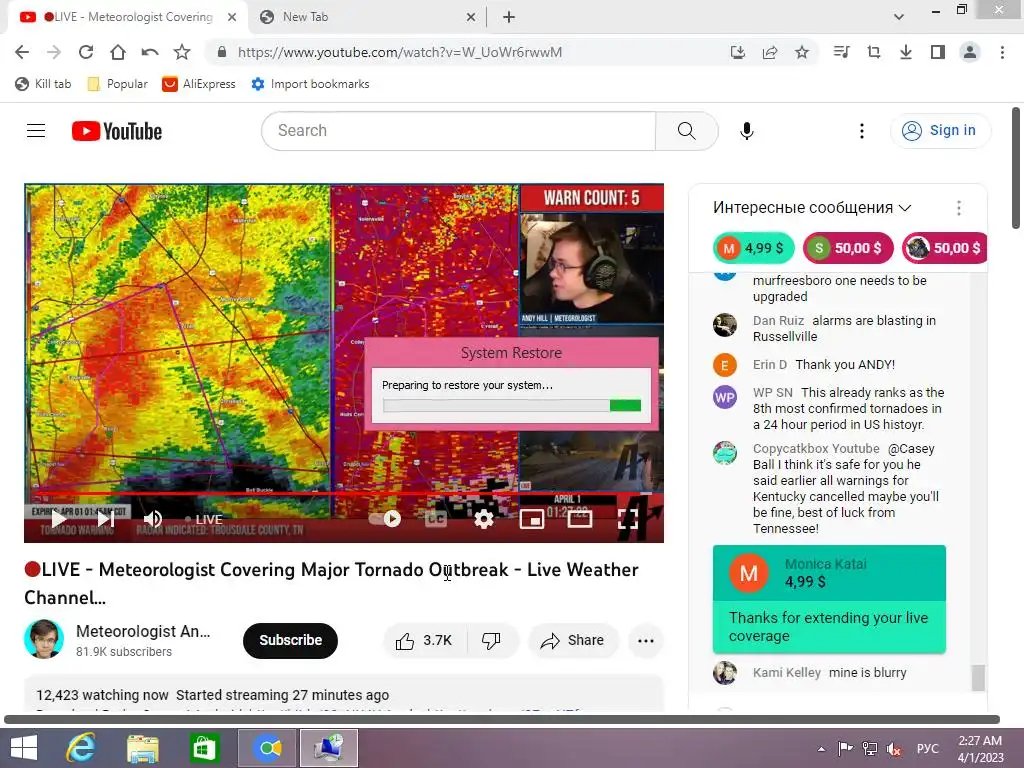Click the share page icon in address bar
This screenshot has width=1024, height=768.
point(770,52)
